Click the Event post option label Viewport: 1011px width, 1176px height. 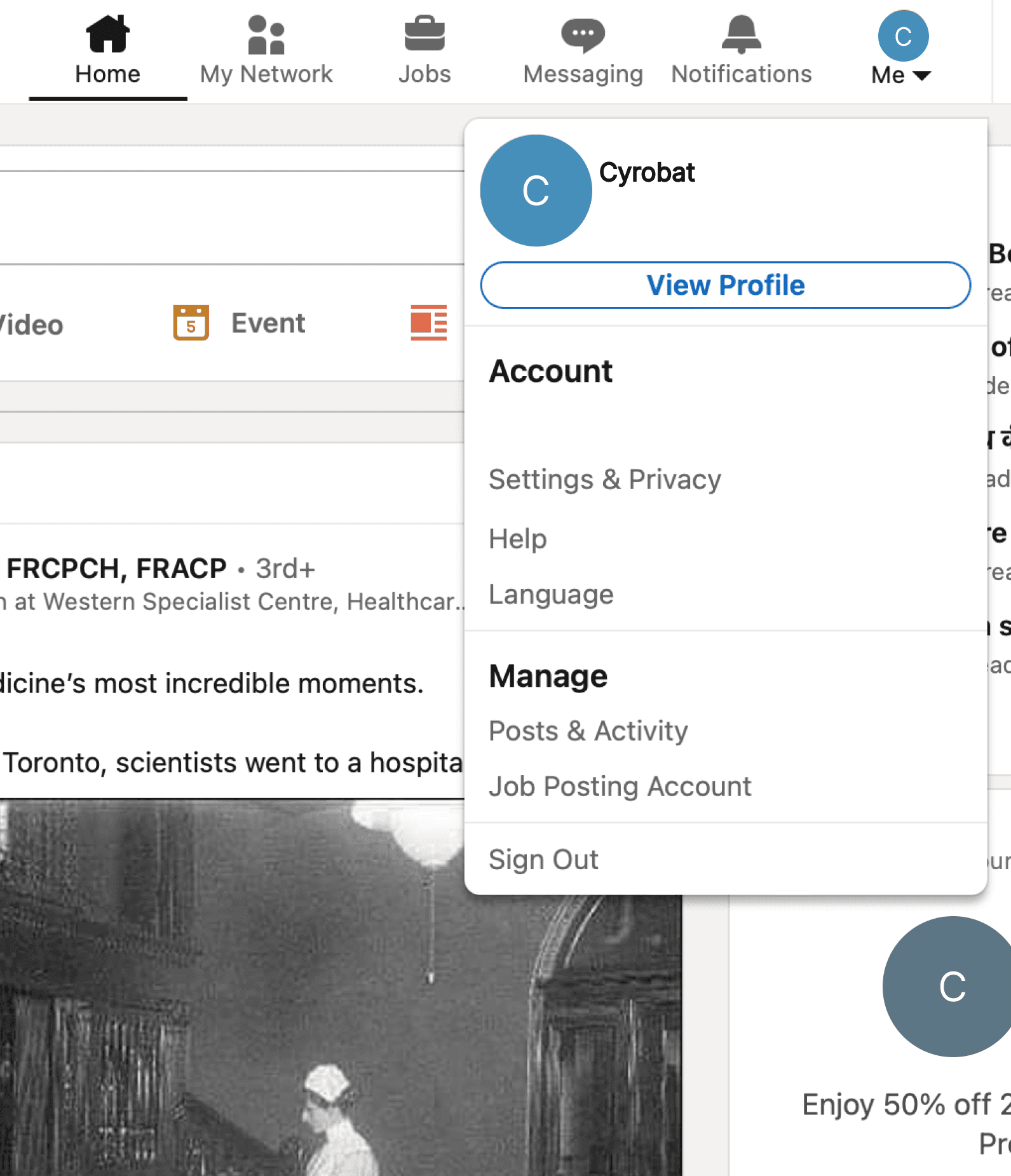tap(268, 323)
